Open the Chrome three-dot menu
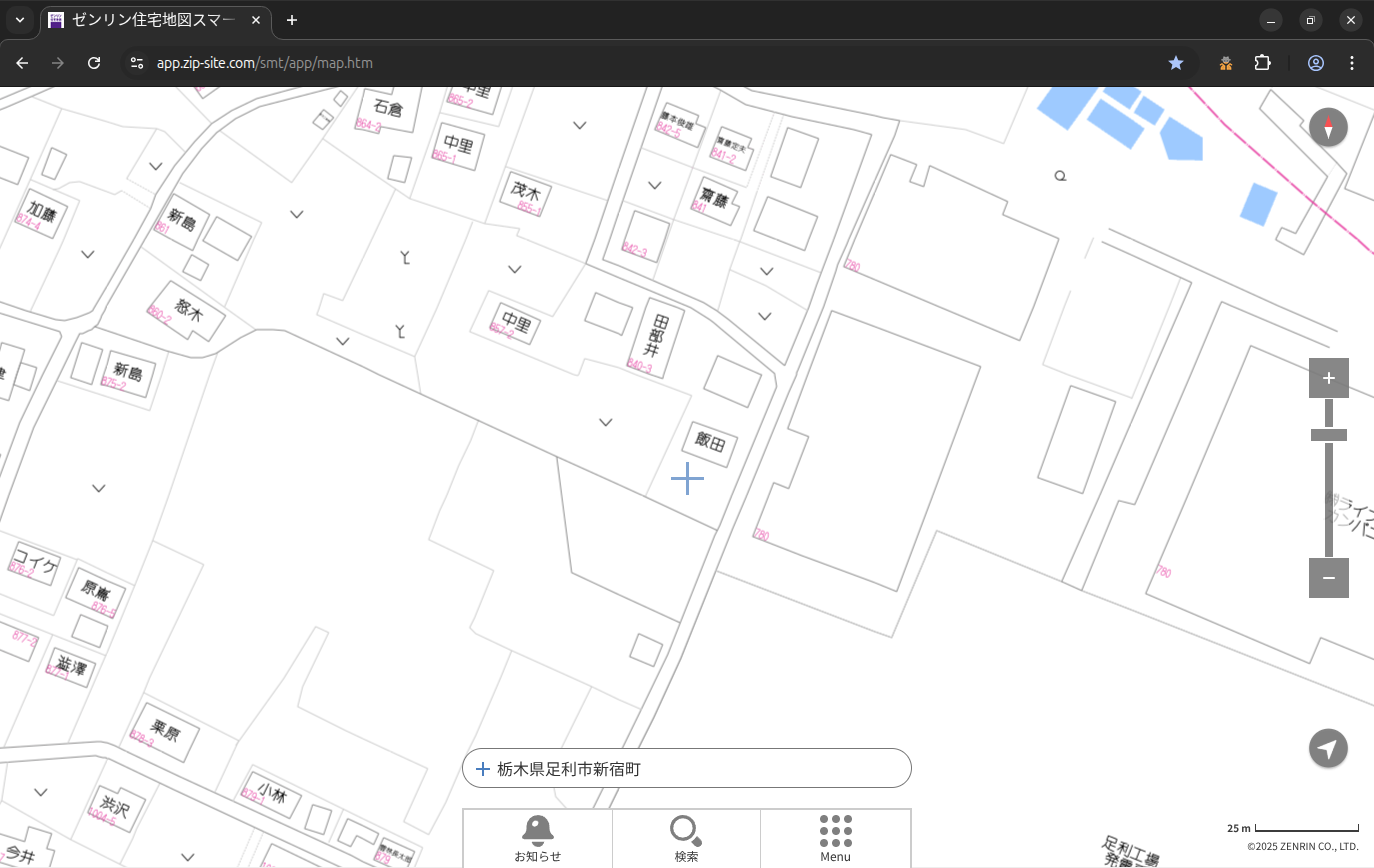This screenshot has height=868, width=1374. tap(1352, 63)
